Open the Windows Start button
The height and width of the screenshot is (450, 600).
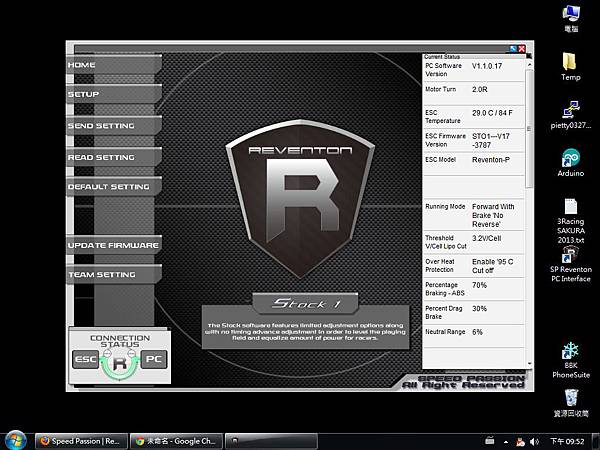[x=16, y=440]
